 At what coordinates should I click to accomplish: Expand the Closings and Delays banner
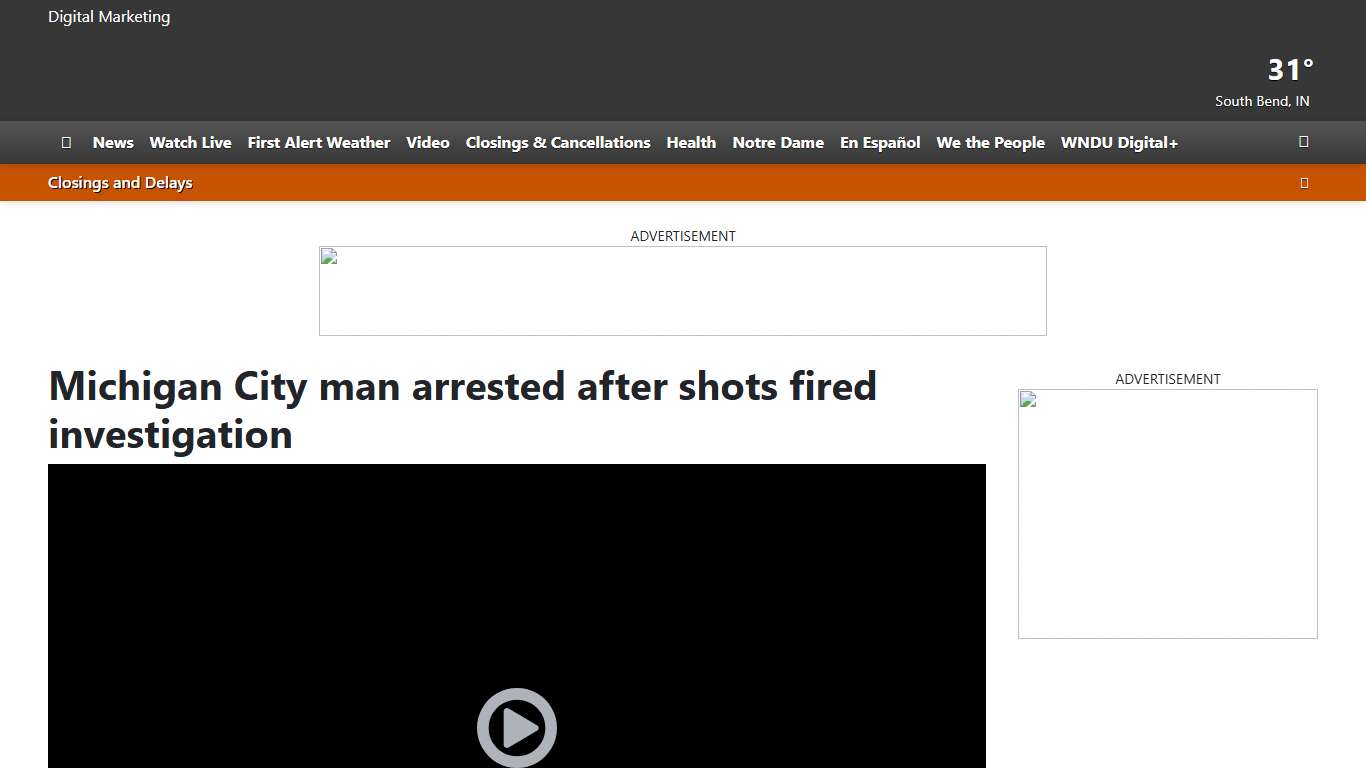1304,182
